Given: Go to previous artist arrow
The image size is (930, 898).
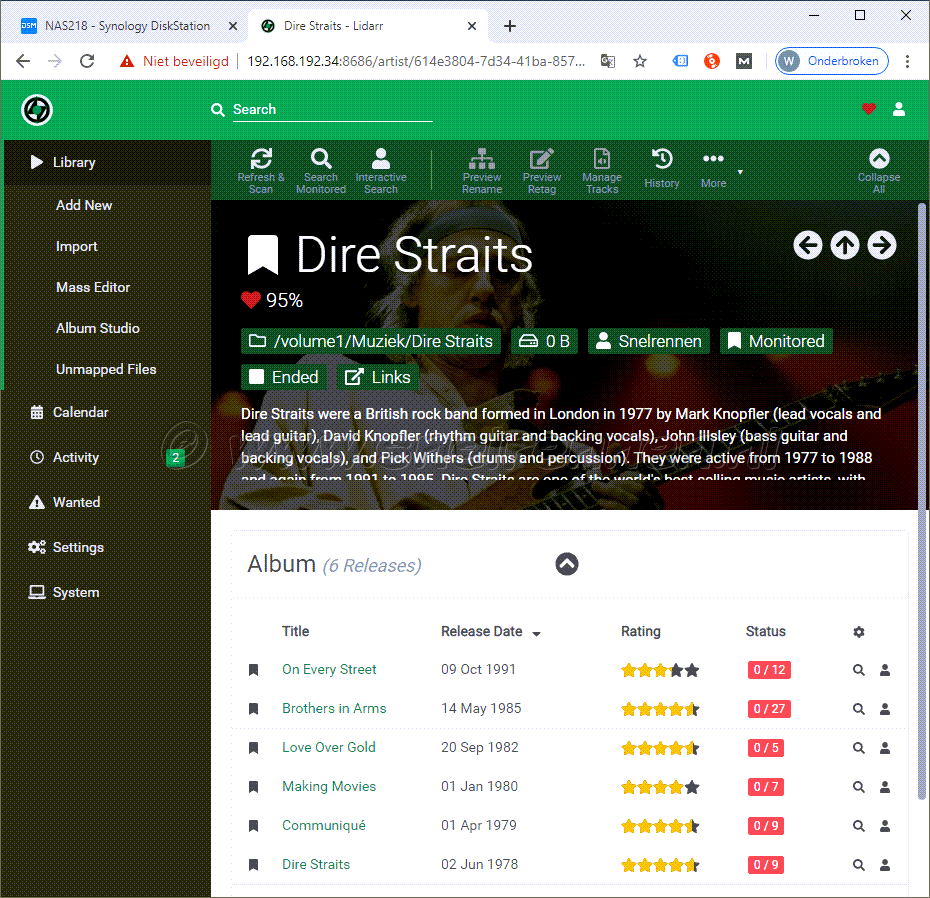Looking at the screenshot, I should tap(808, 245).
